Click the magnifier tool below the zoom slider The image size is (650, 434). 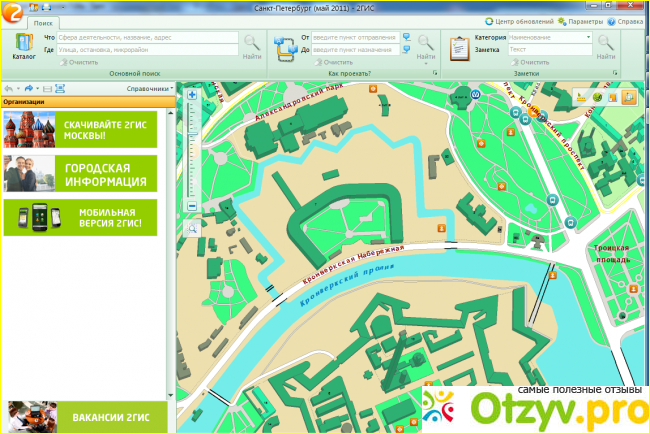coord(192,228)
